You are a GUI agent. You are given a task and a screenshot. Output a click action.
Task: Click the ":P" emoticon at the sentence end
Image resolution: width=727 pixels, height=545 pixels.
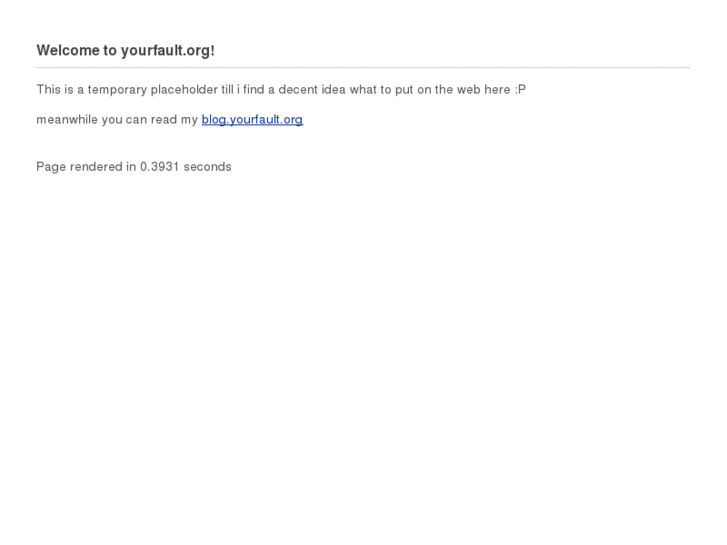pyautogui.click(x=520, y=90)
